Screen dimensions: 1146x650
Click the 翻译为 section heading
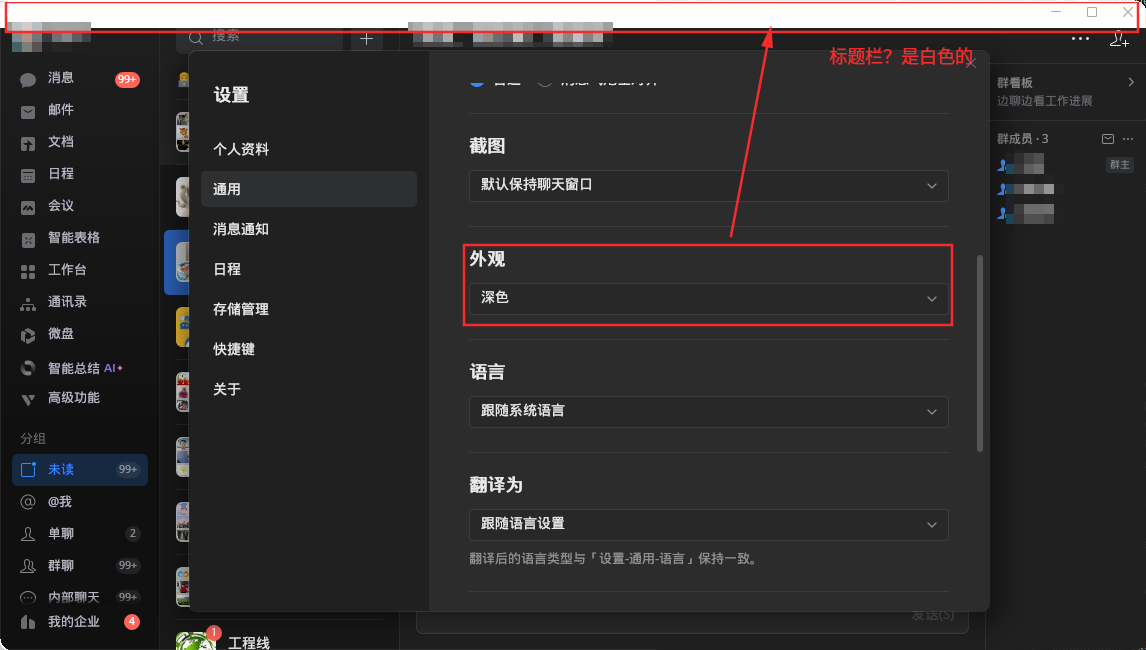tap(496, 485)
